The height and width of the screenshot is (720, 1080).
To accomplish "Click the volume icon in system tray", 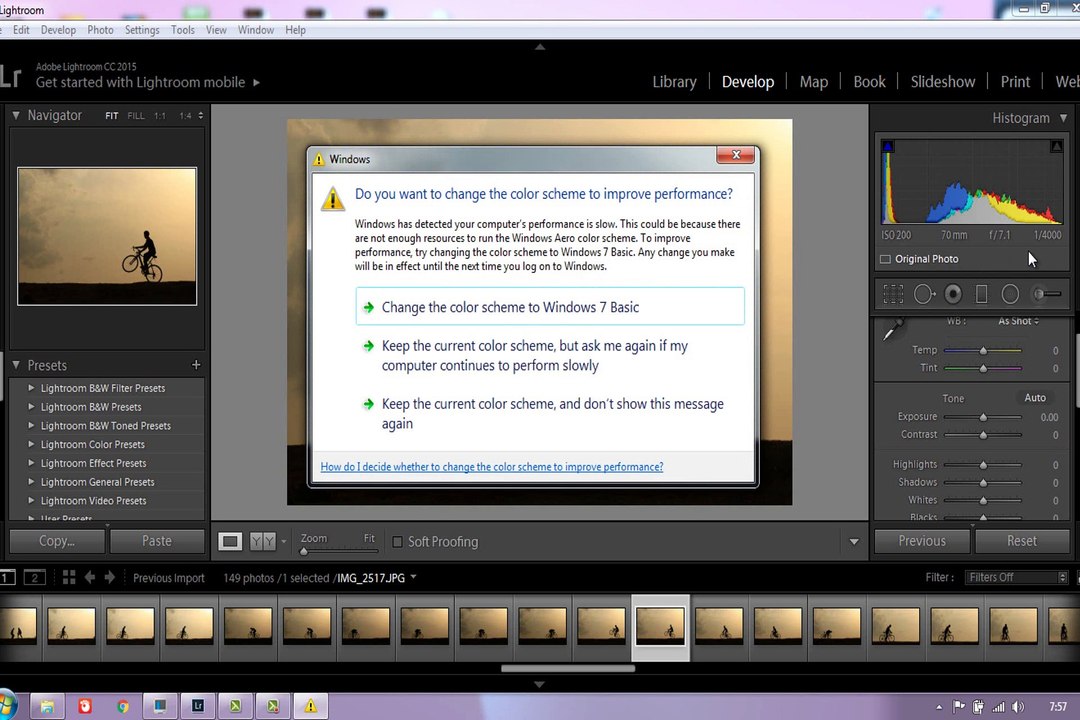I will pos(1017,707).
